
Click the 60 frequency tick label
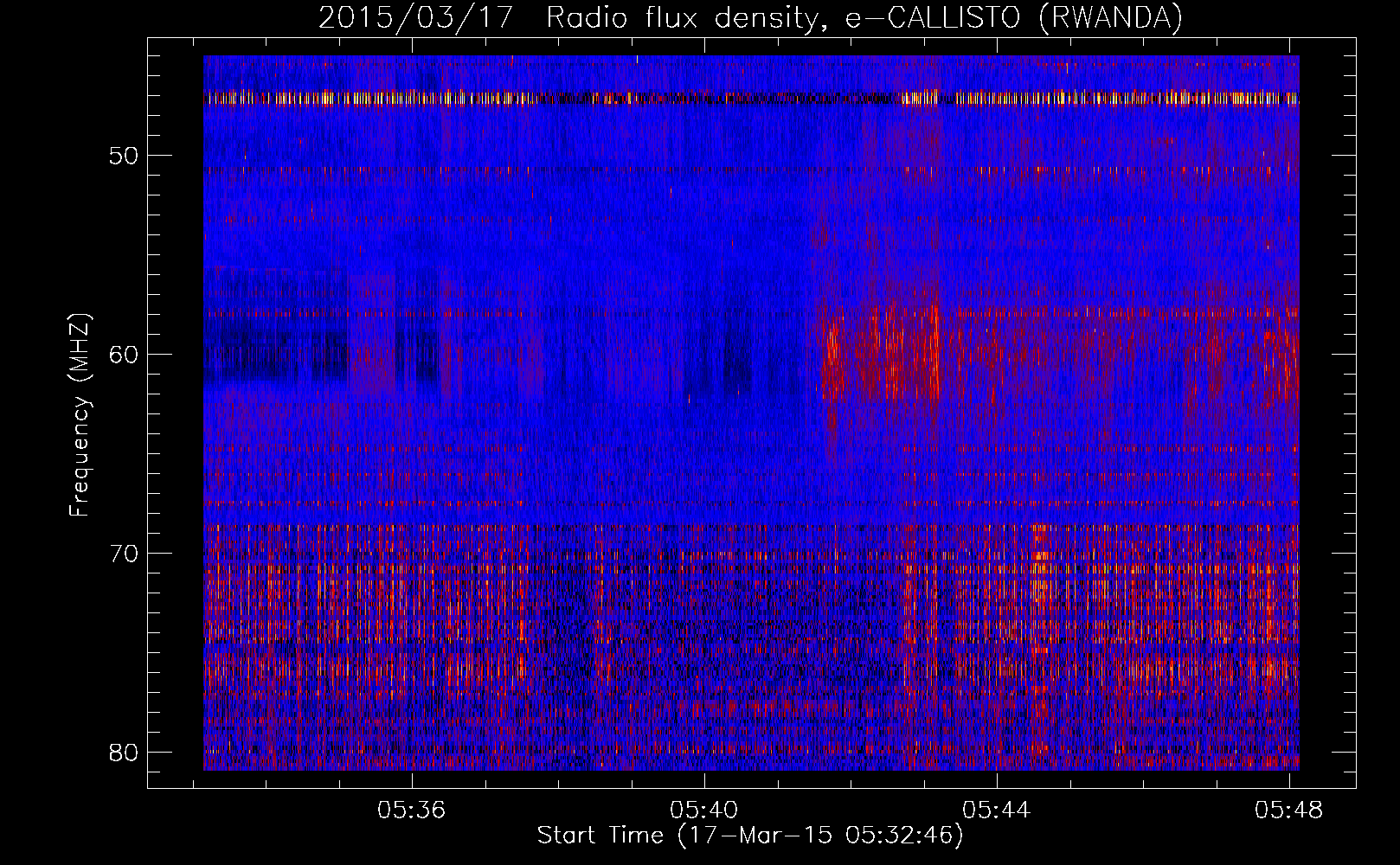point(125,355)
